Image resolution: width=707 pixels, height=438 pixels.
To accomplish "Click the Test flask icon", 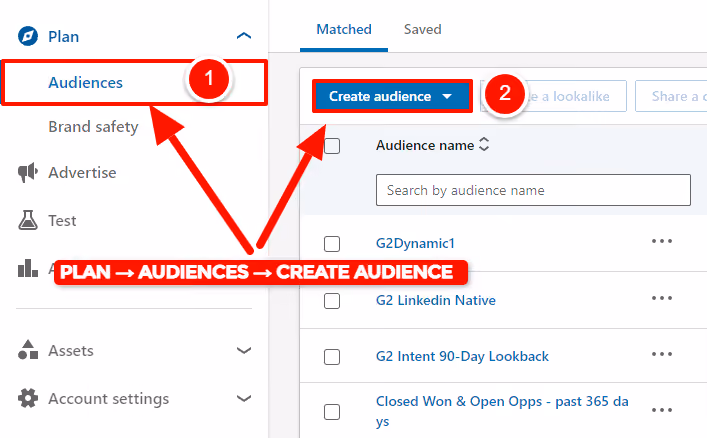I will (x=28, y=220).
